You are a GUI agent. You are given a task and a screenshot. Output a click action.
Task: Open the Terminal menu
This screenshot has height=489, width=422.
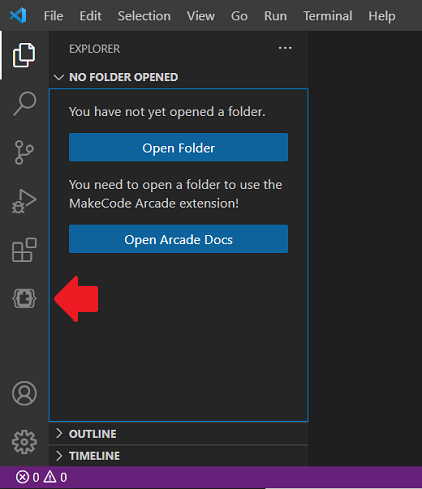pos(328,16)
